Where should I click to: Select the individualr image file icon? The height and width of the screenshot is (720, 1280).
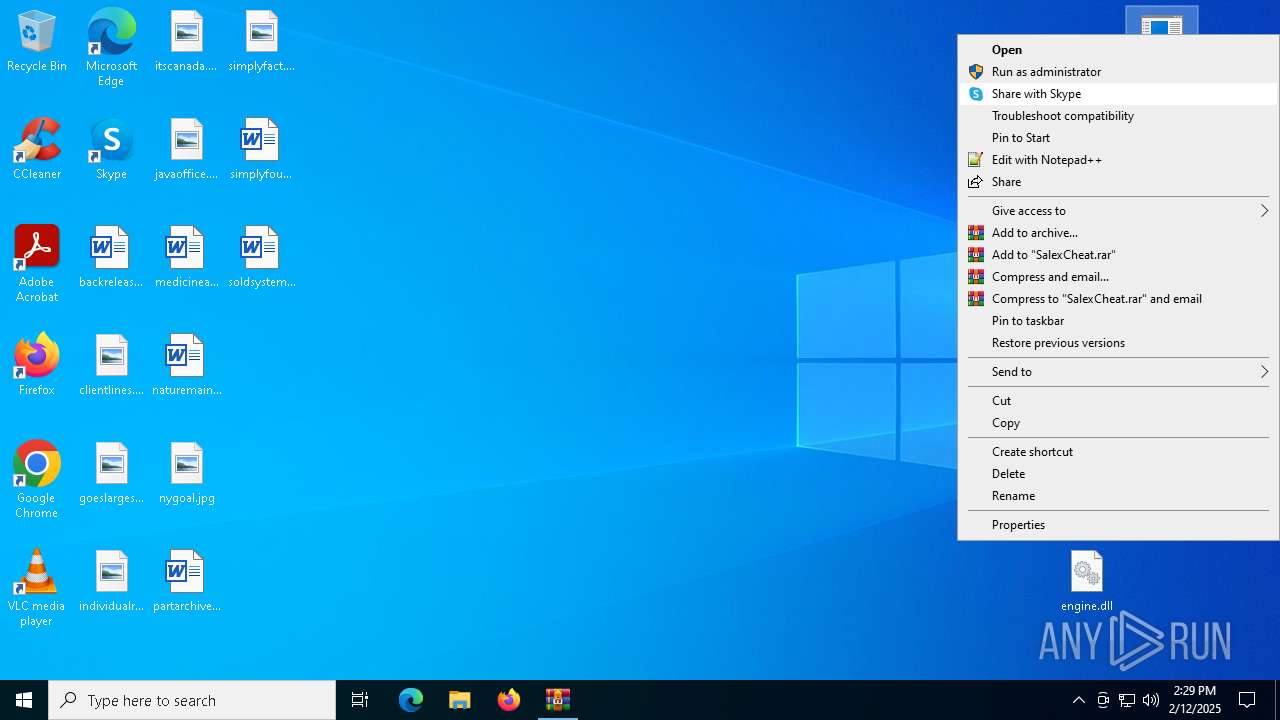(111, 581)
